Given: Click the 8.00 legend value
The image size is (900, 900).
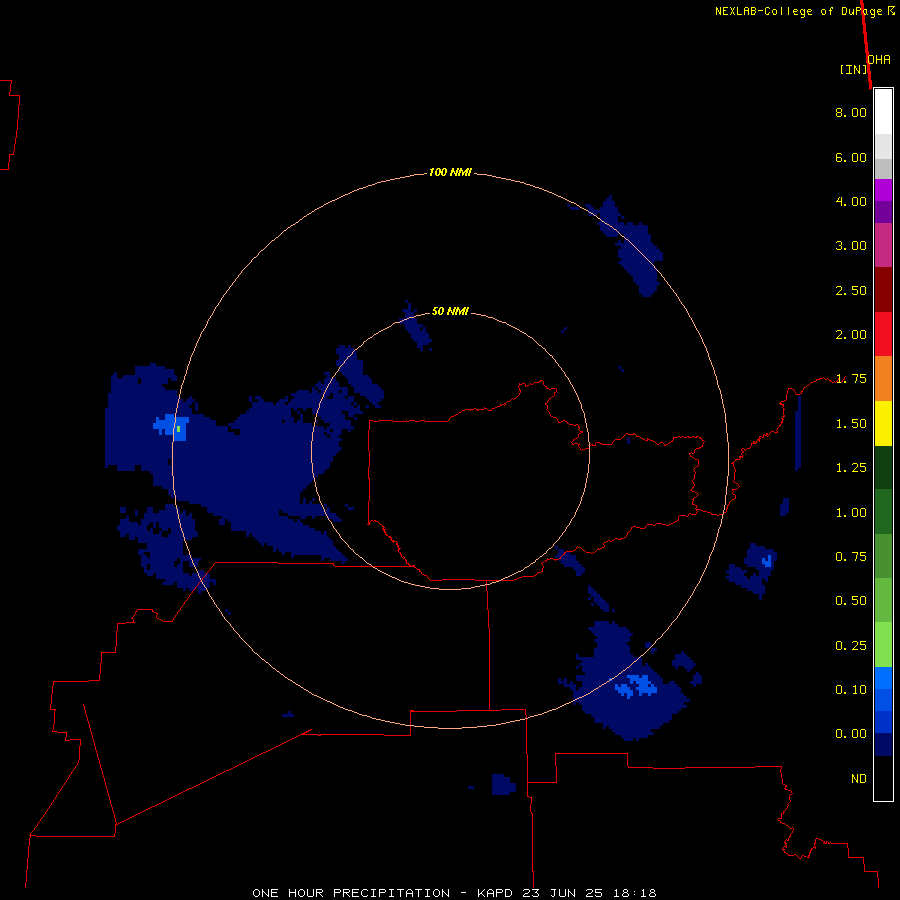Looking at the screenshot, I should point(851,112).
